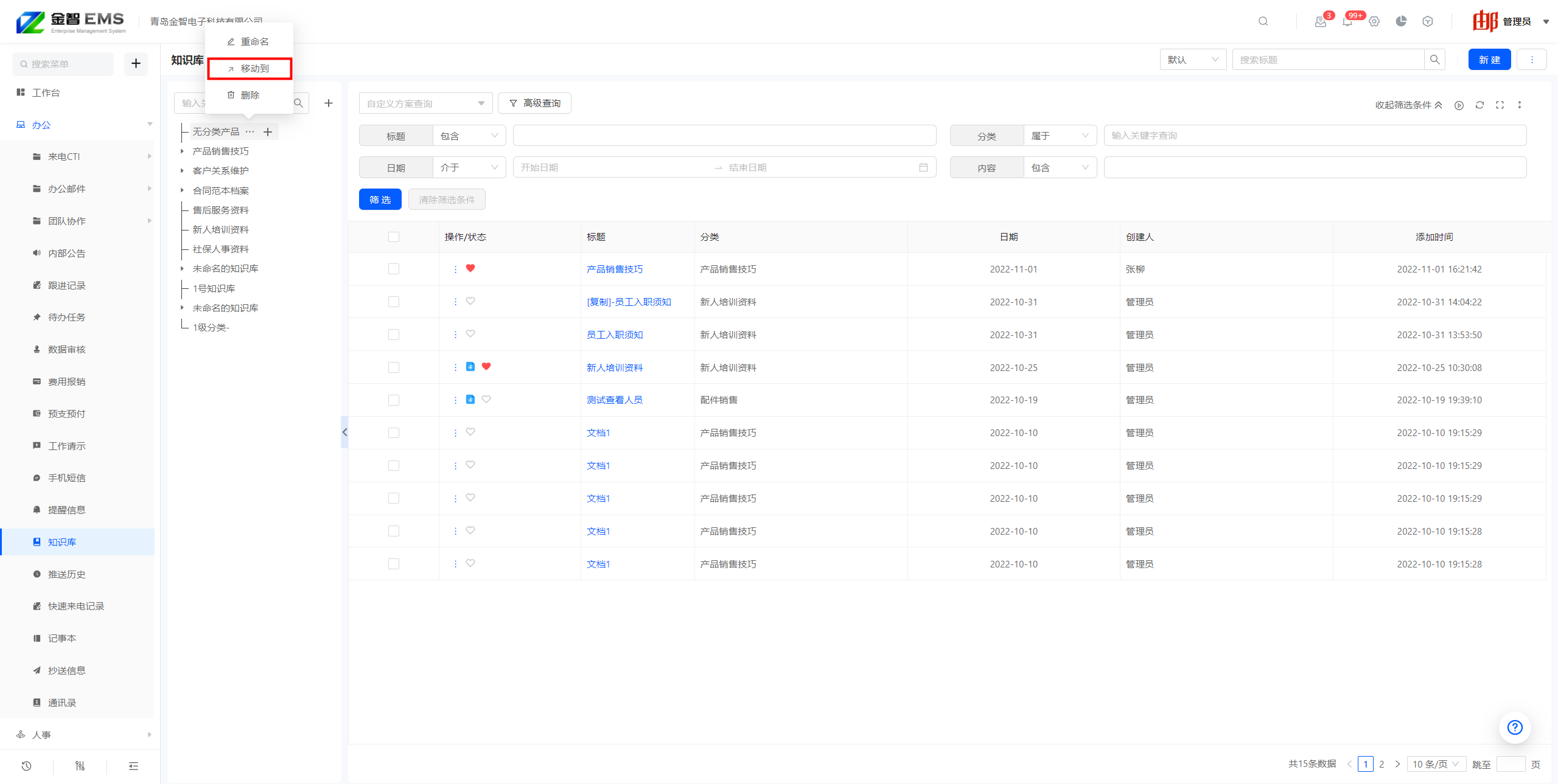
Task: Open the 测试查看人员 title link
Action: coord(615,400)
